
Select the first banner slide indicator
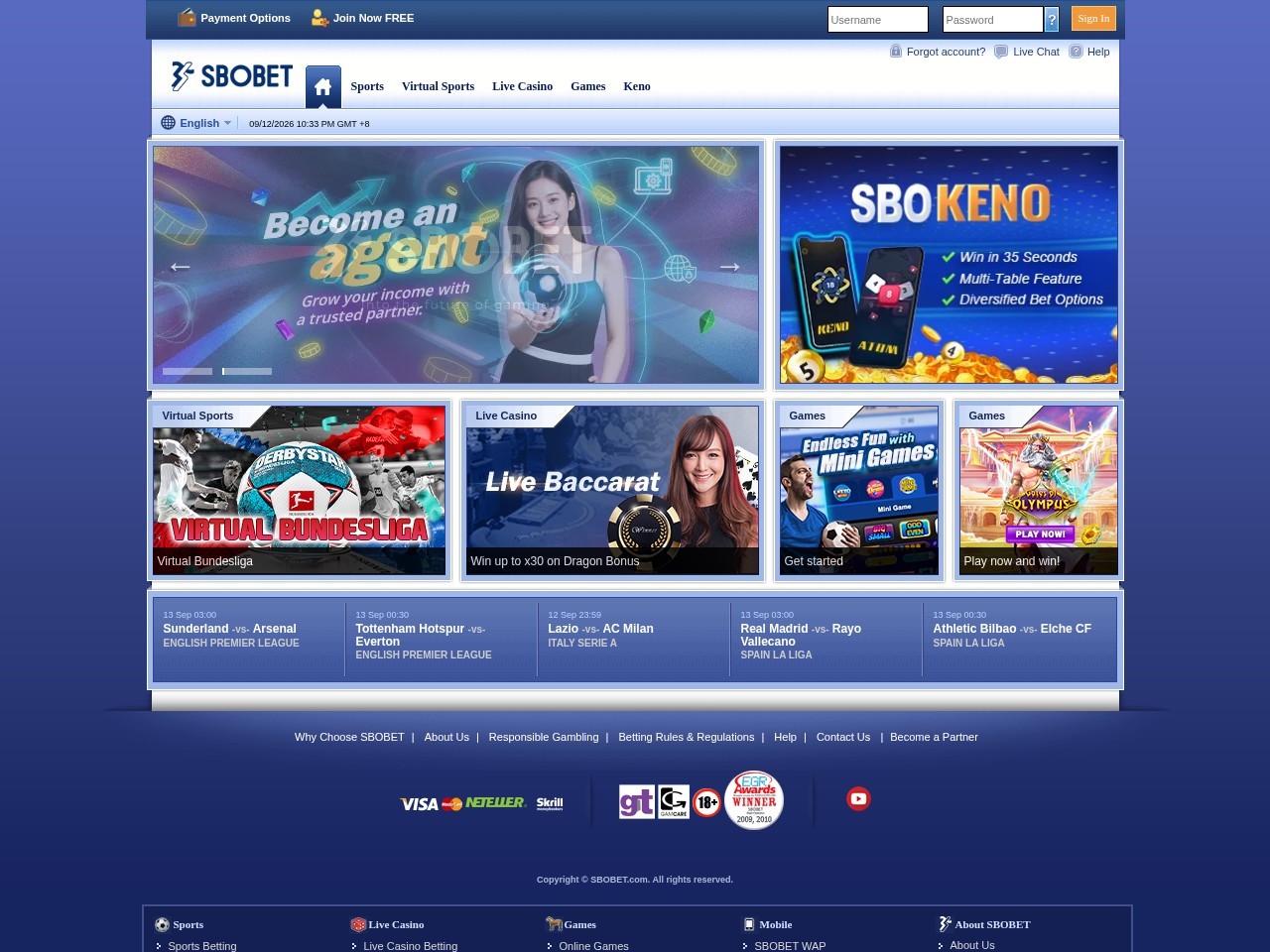[188, 371]
